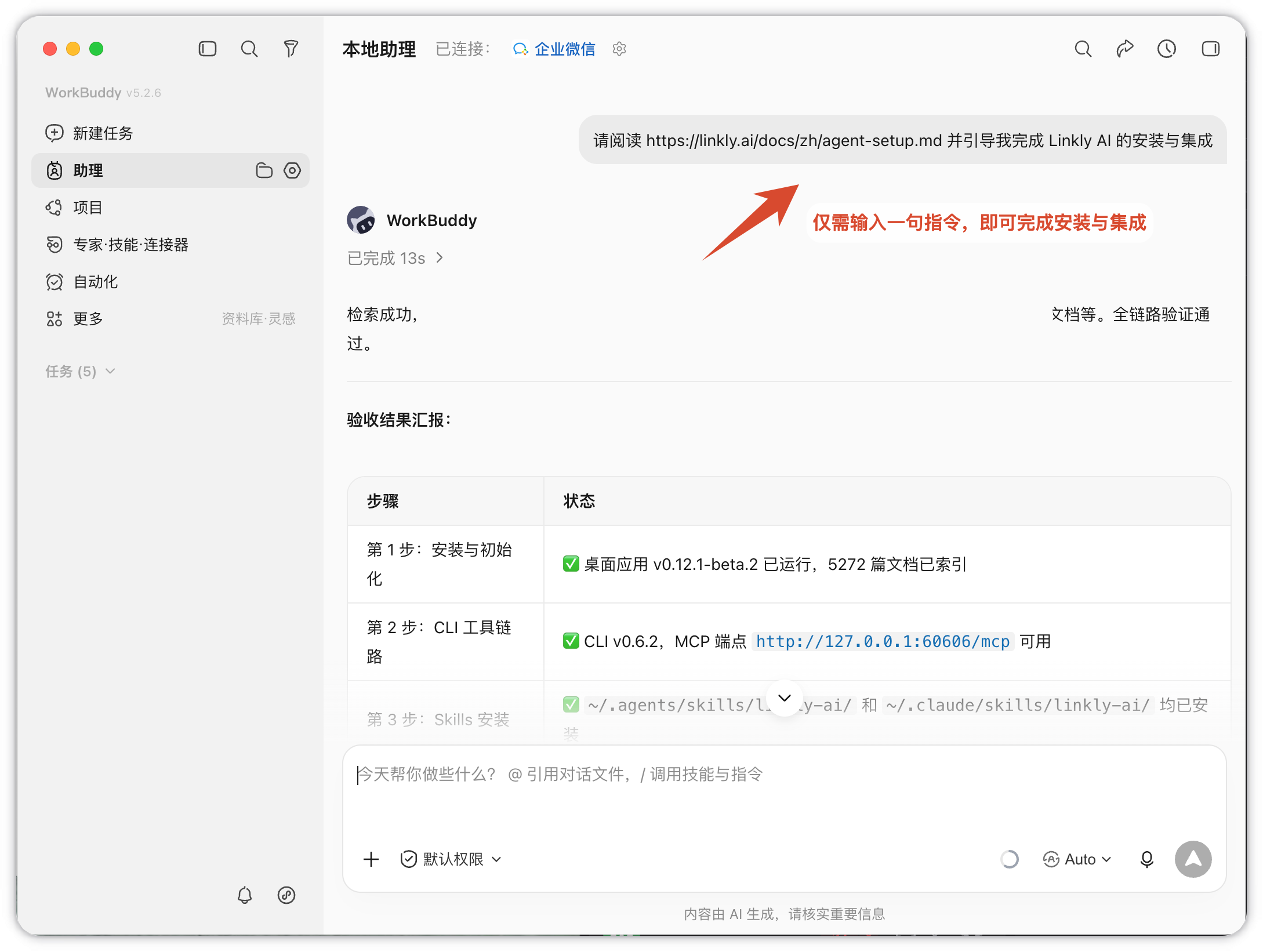Click the WorkBuddy v5.2.6 version label

[103, 93]
